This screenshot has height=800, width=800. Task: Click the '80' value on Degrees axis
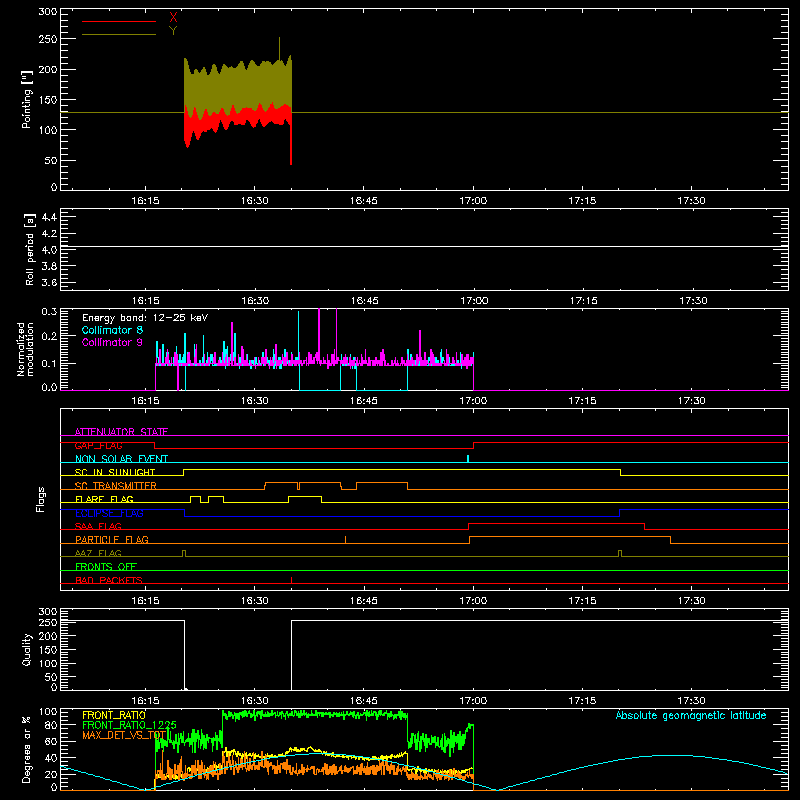coord(51,725)
